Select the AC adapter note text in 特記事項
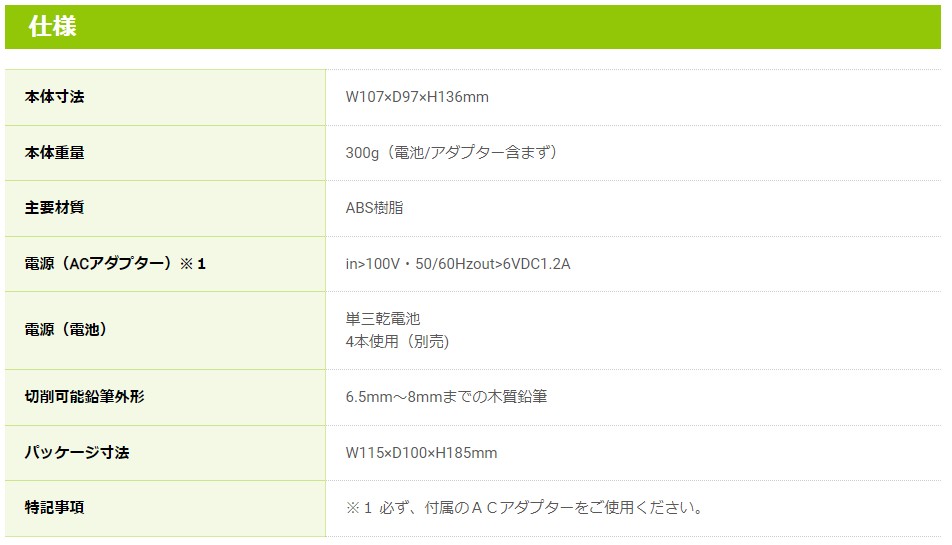 click(x=525, y=507)
